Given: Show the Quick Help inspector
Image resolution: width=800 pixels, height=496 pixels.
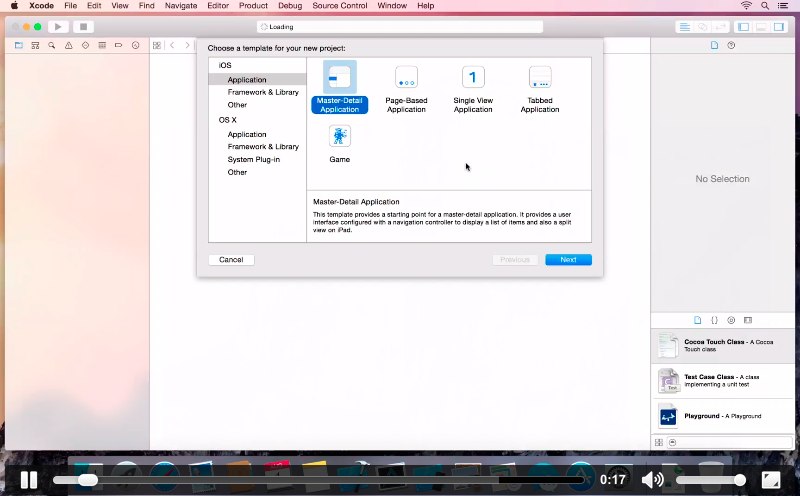Looking at the screenshot, I should pyautogui.click(x=731, y=45).
